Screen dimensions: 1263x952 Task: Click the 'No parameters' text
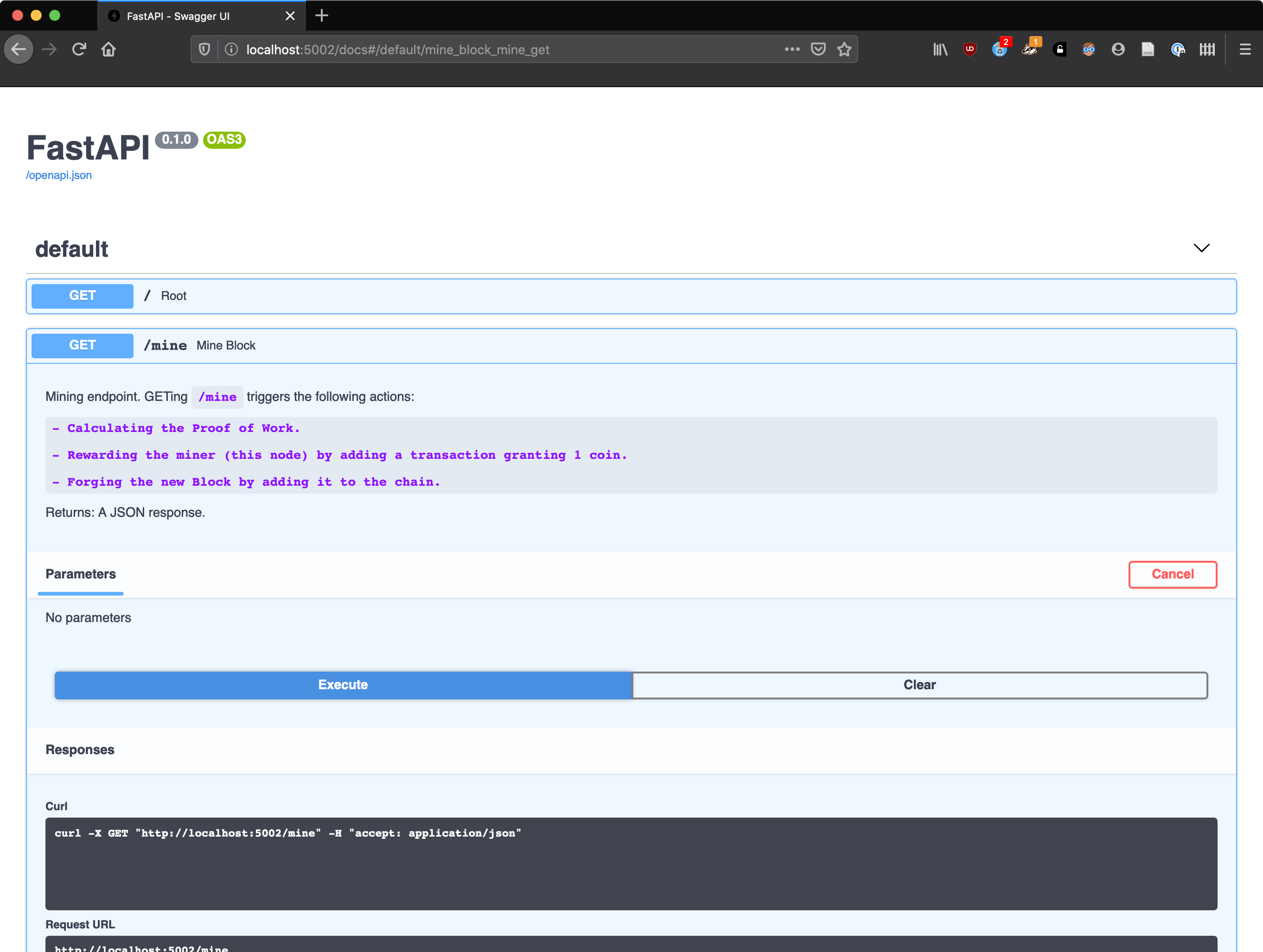pos(88,618)
